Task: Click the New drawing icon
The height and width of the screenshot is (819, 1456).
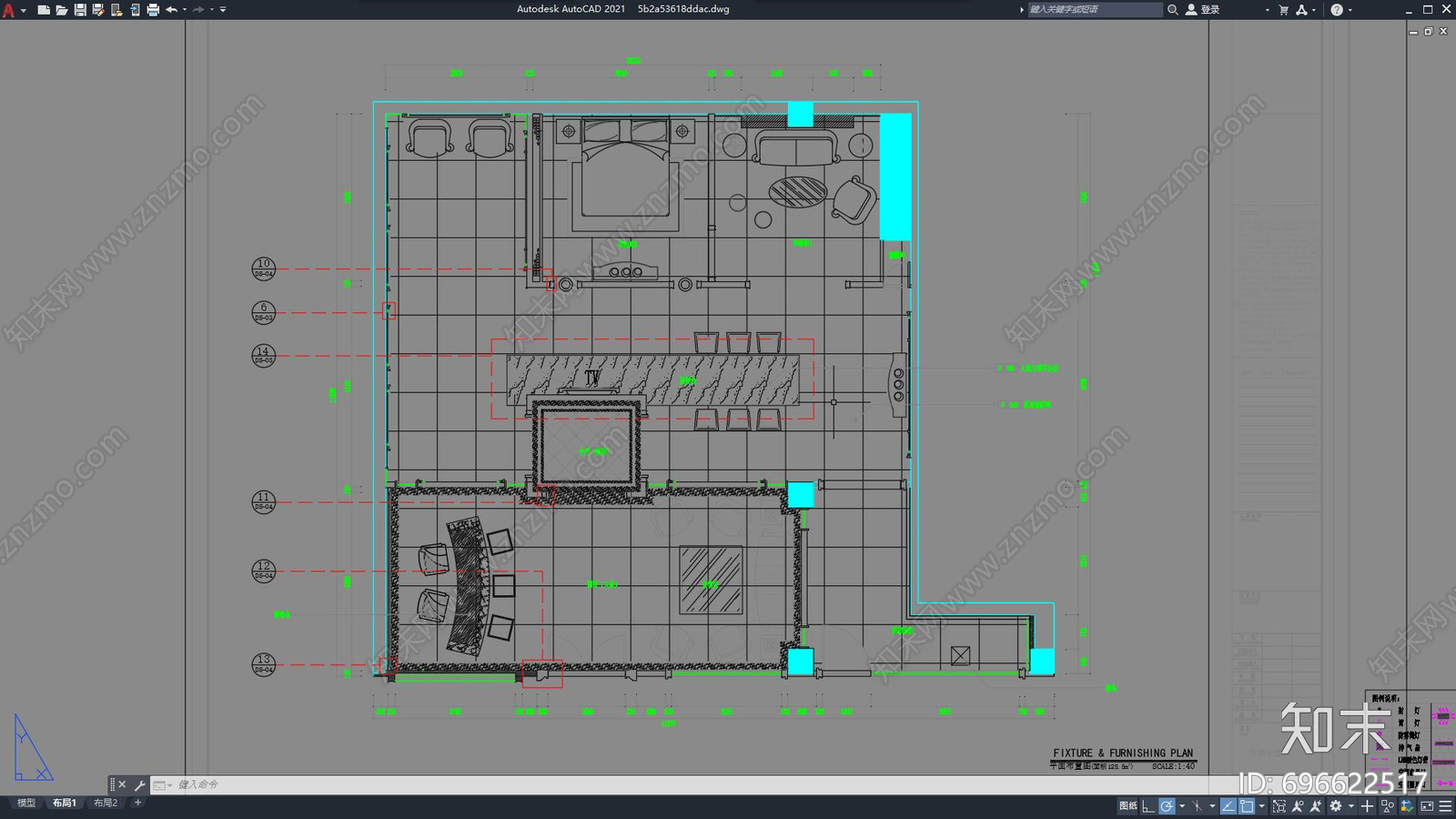Action: click(x=43, y=10)
